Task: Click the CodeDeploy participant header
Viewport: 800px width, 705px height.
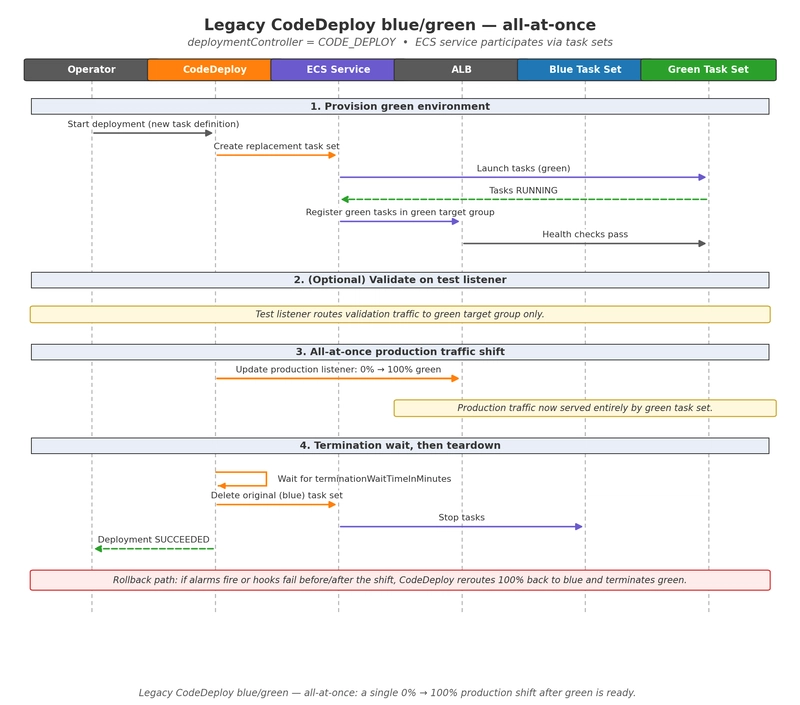Action: (210, 69)
